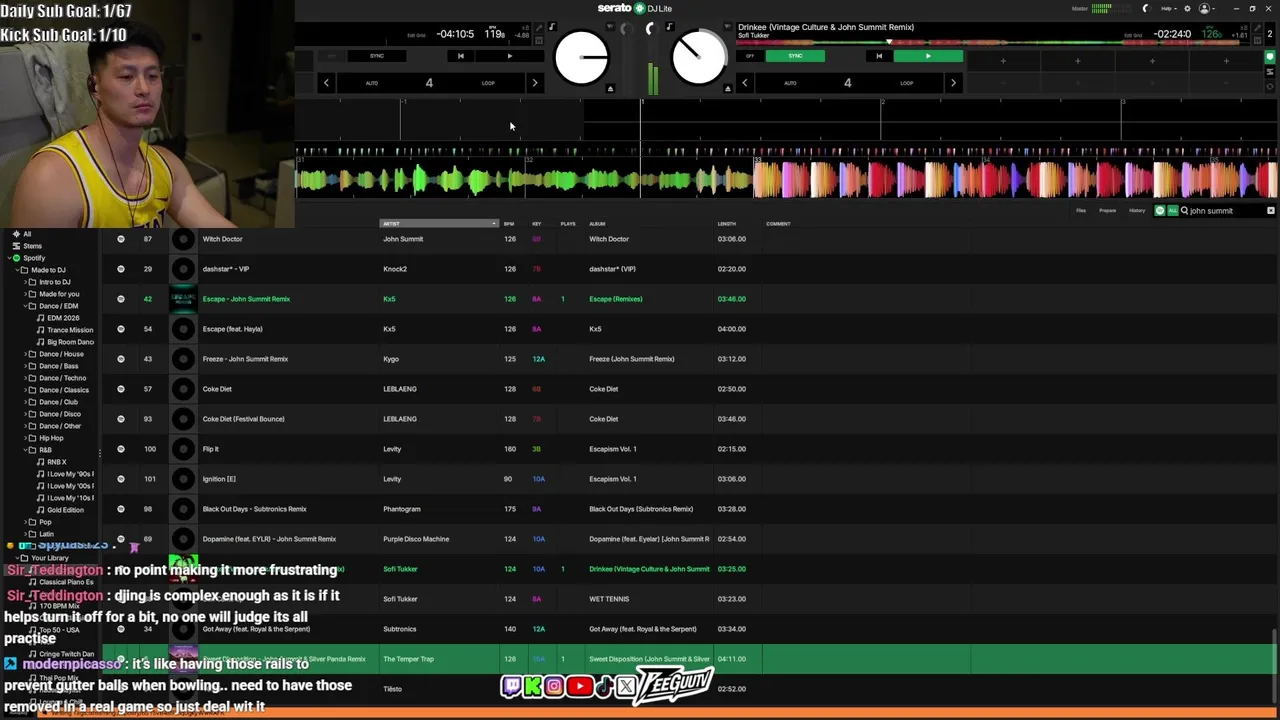Open Help menu
Viewport: 1280px width, 720px height.
click(1167, 8)
